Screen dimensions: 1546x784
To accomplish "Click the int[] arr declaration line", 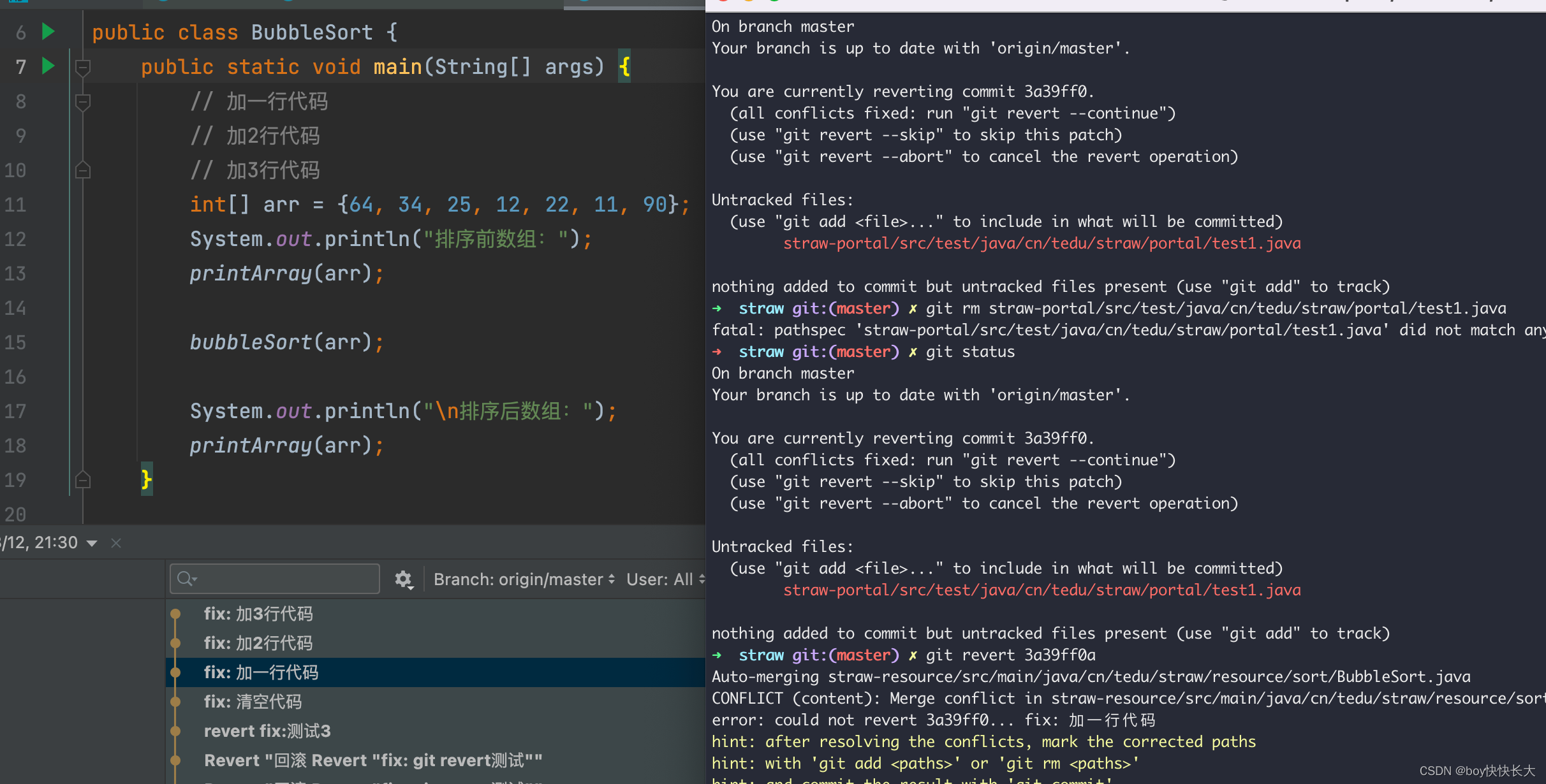I will (x=439, y=205).
